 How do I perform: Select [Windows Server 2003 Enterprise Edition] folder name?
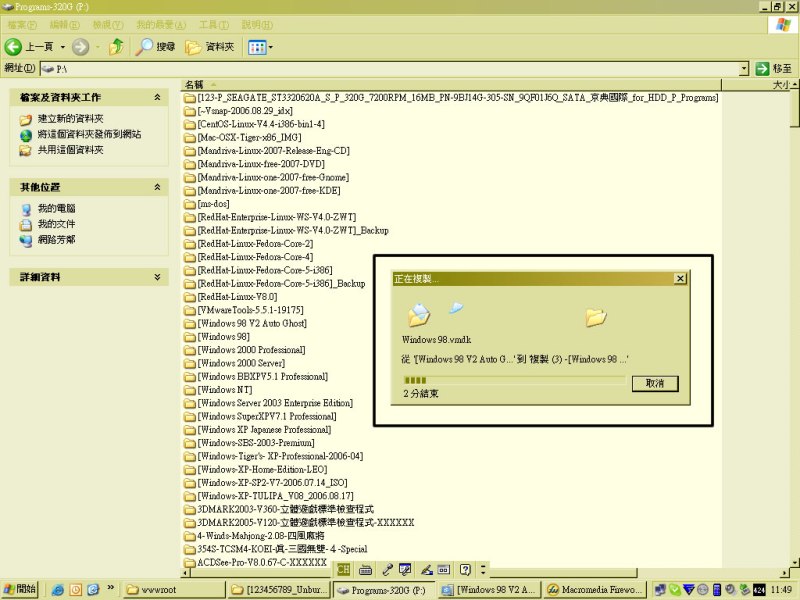click(275, 403)
